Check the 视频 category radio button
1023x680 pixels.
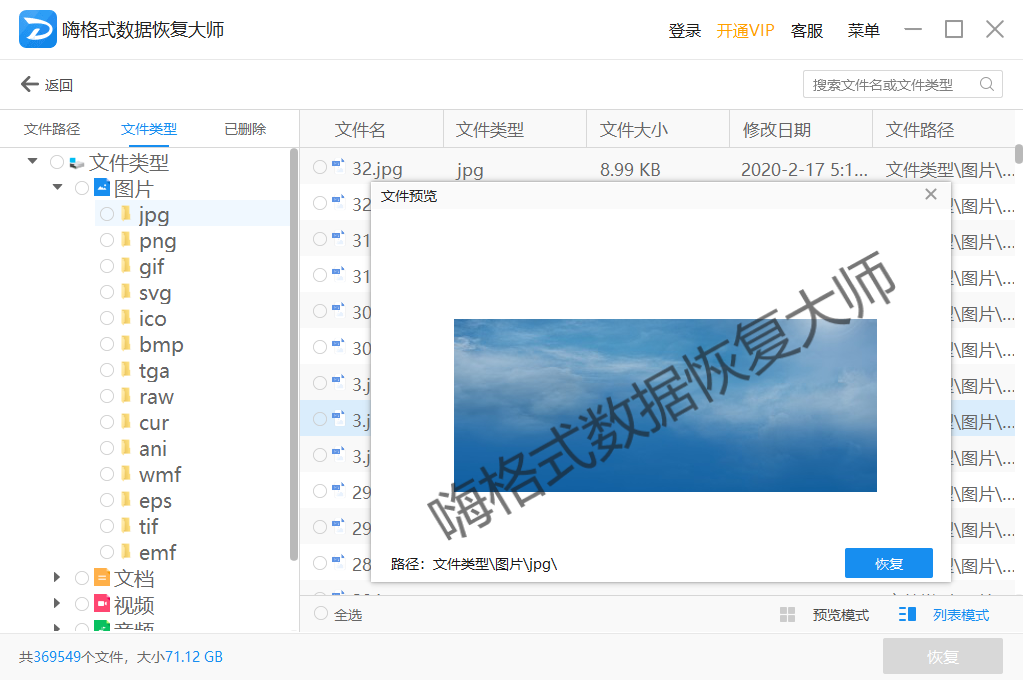point(82,604)
